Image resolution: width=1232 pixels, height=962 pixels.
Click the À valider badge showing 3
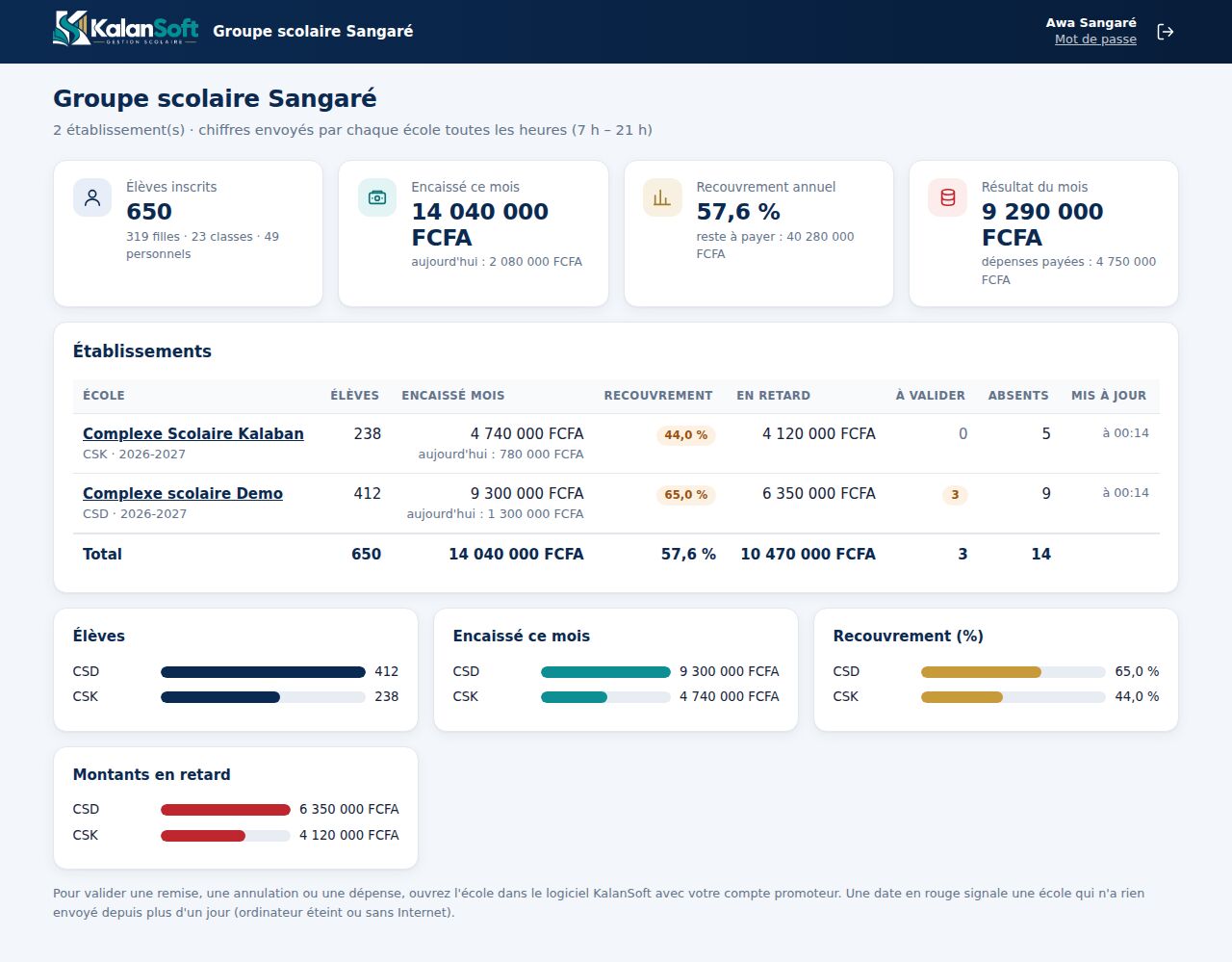coord(955,495)
